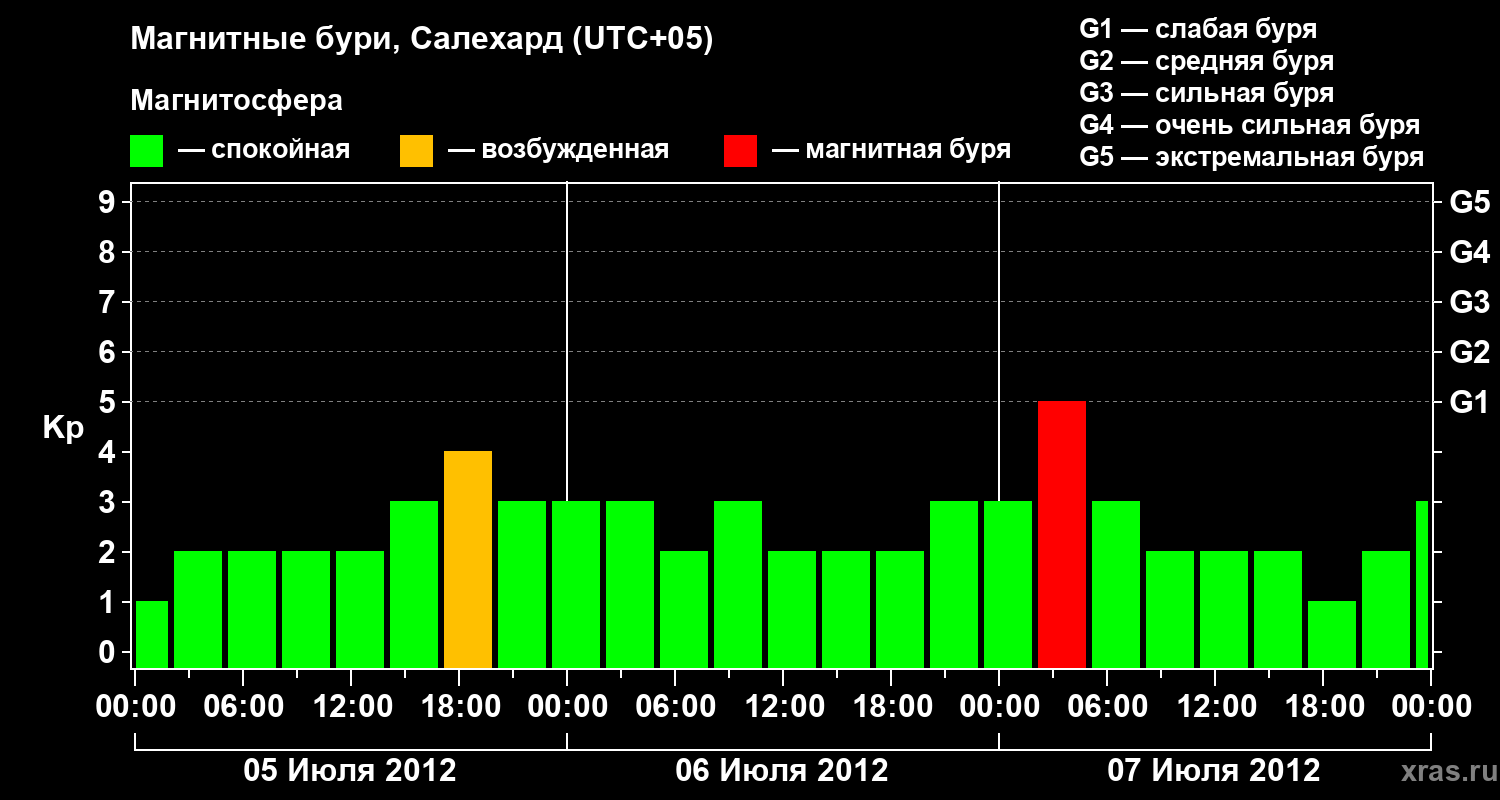Select the Kp 3 bar just after the red bar
The image size is (1500, 800).
[x=1116, y=585]
